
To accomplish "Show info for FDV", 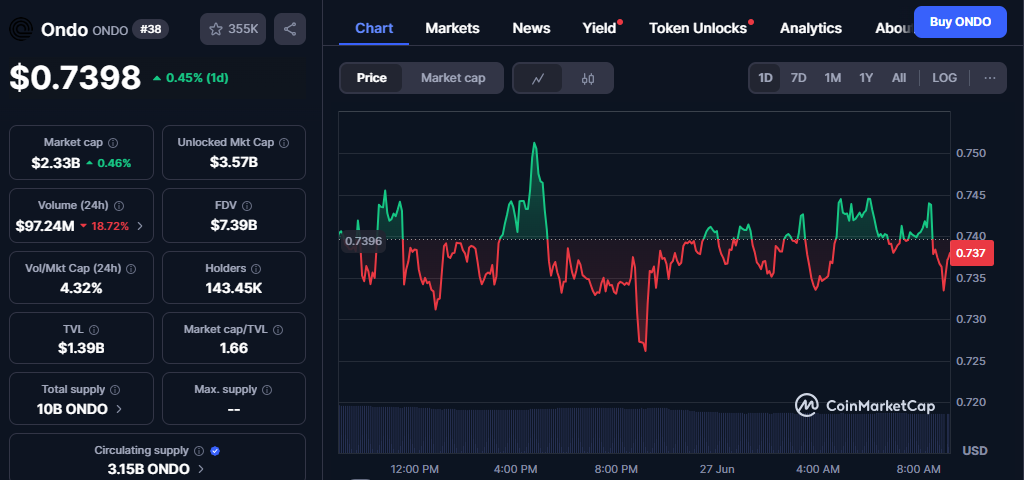I will click(247, 206).
